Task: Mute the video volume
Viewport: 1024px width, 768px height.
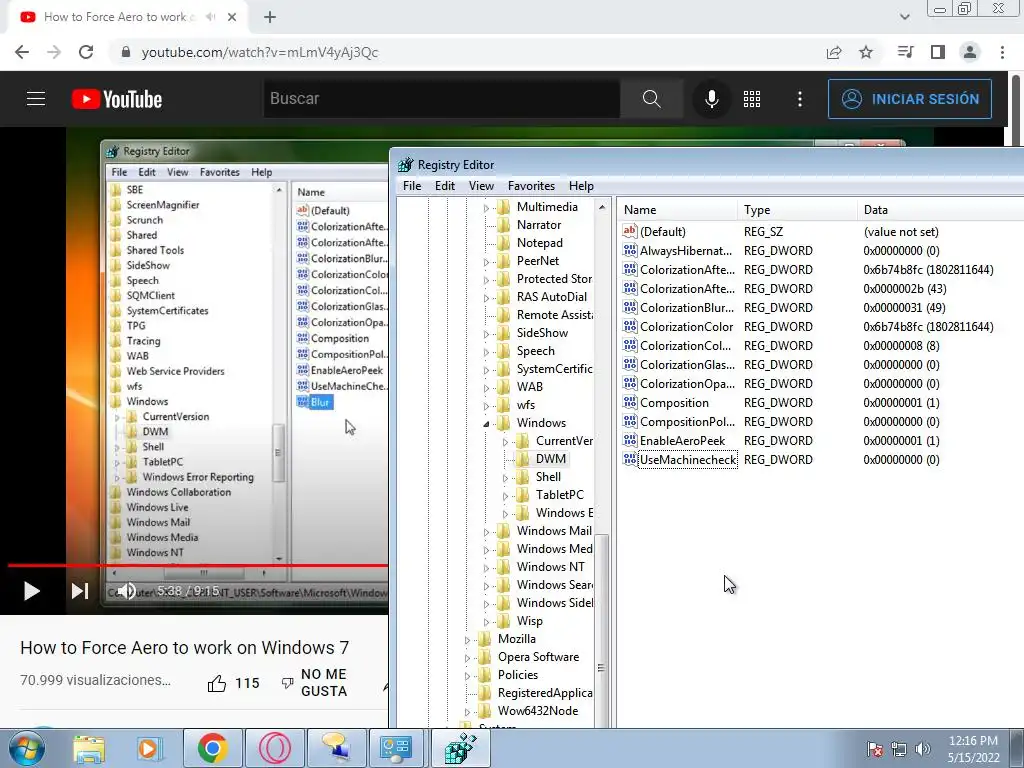Action: [x=127, y=591]
